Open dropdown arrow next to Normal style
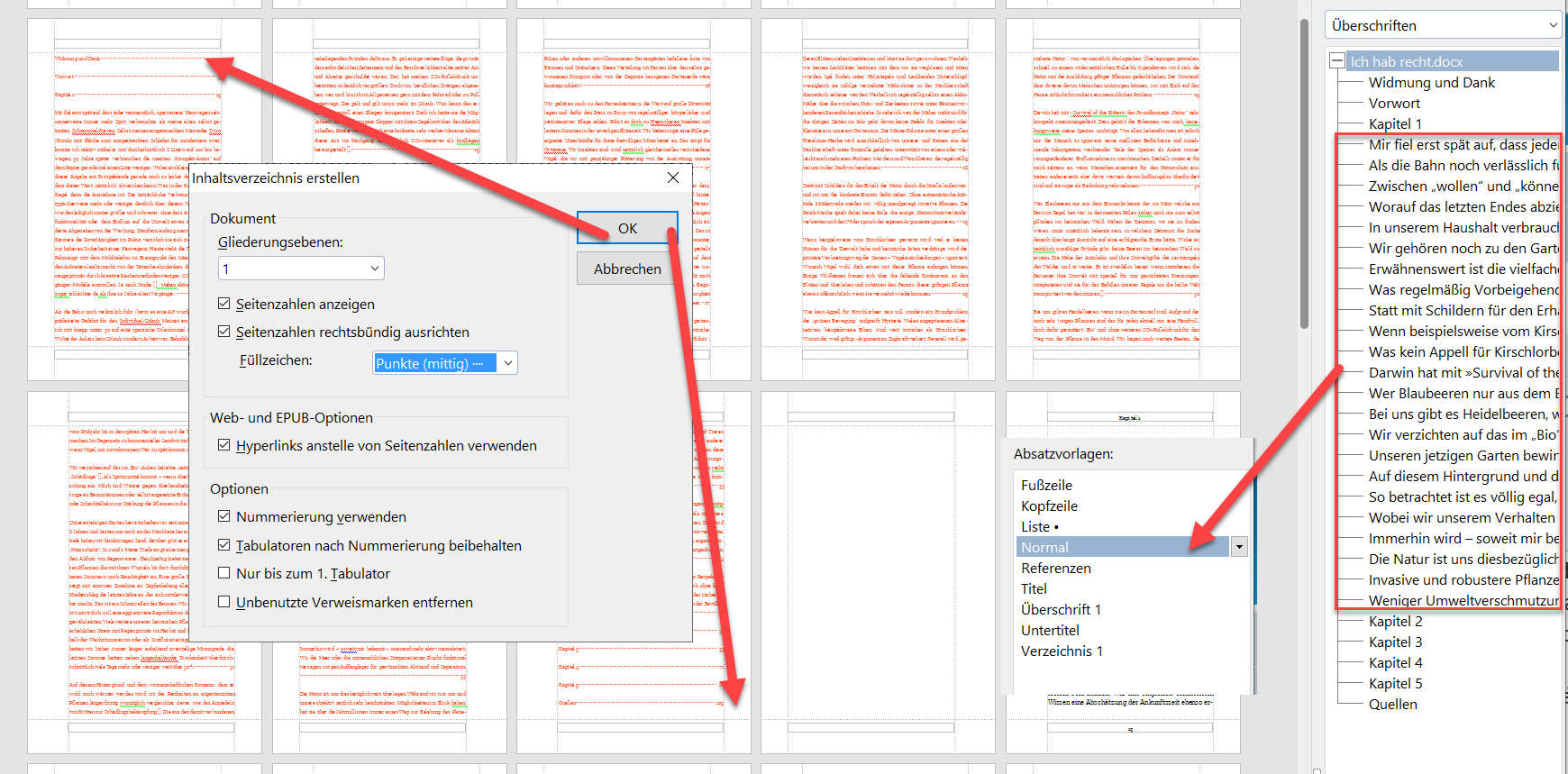Image resolution: width=1568 pixels, height=774 pixels. [x=1239, y=547]
